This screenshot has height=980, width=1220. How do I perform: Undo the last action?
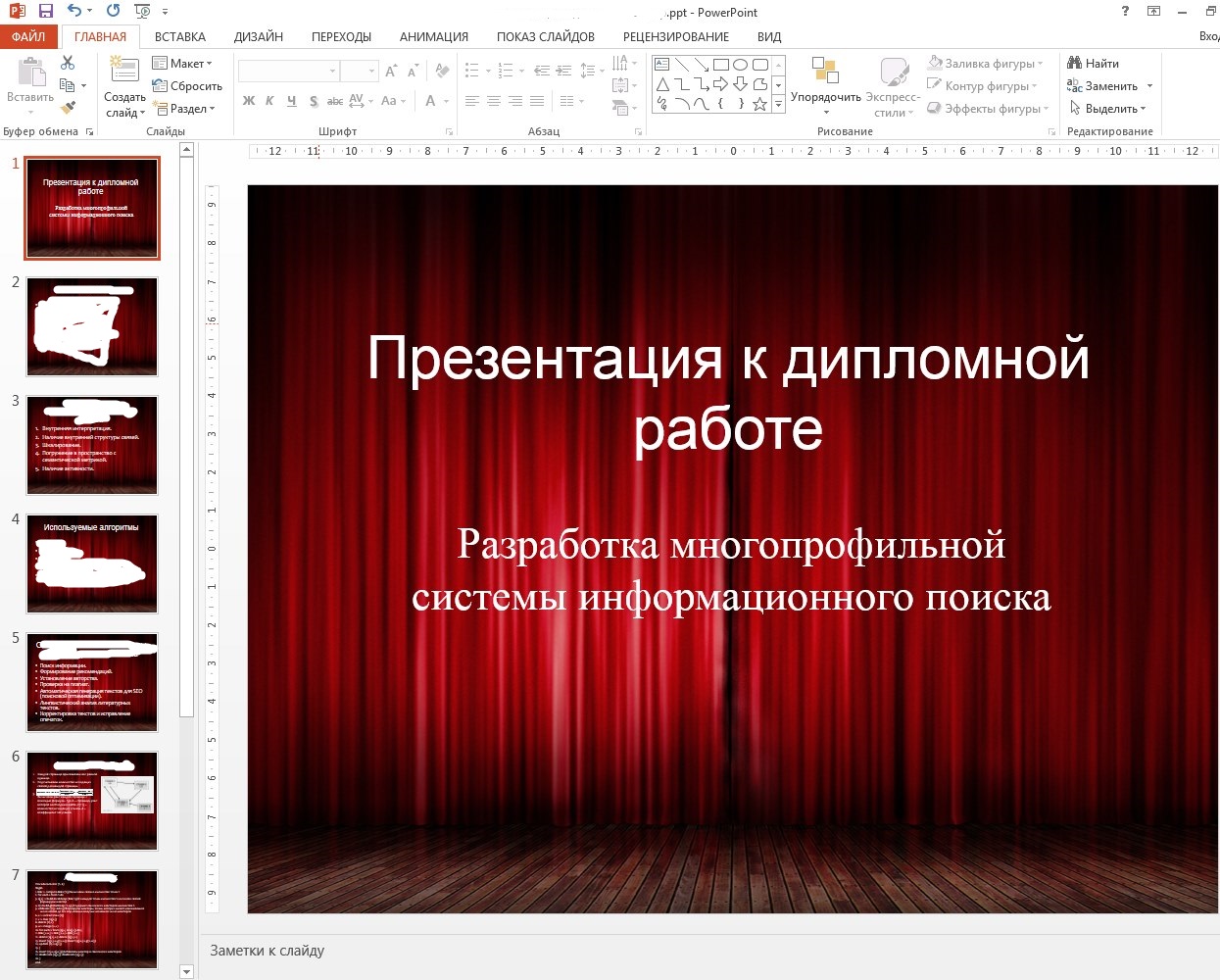click(x=75, y=11)
